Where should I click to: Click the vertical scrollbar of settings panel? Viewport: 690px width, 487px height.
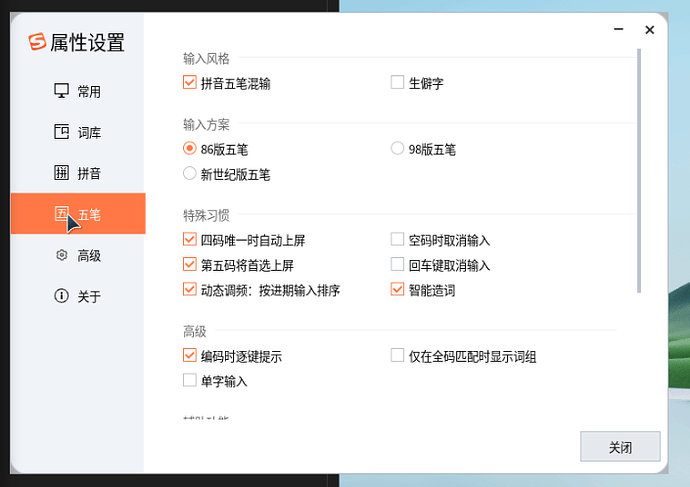(639, 171)
